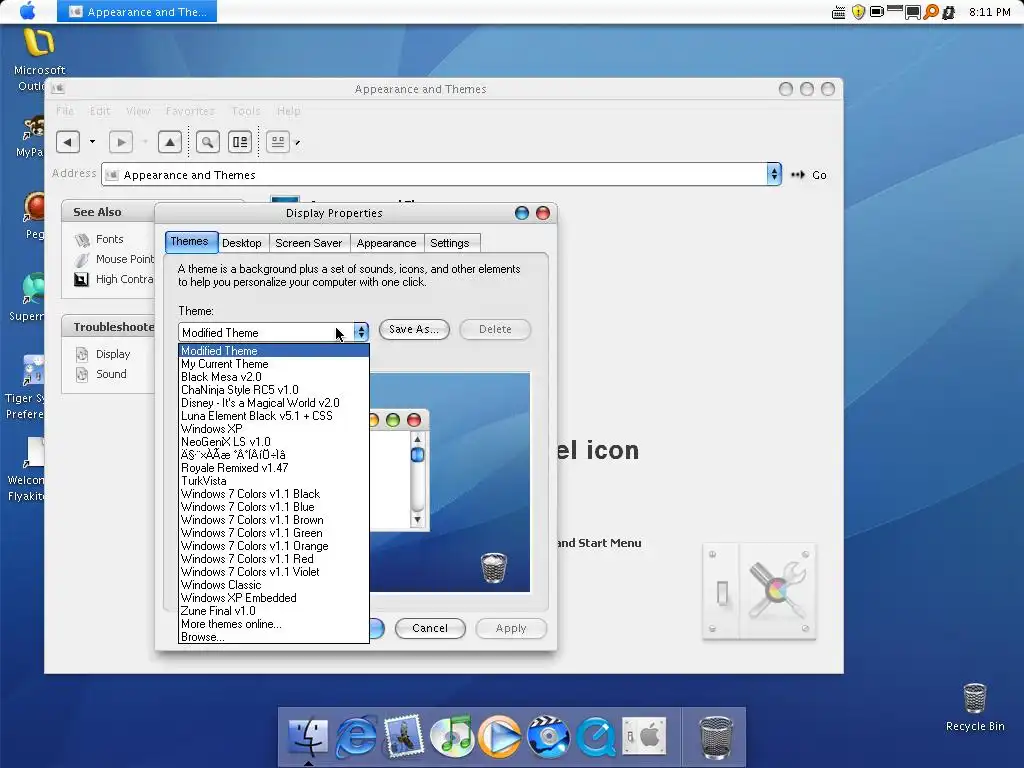The height and width of the screenshot is (768, 1024).
Task: Open Finder icon in the dock
Action: pos(308,736)
